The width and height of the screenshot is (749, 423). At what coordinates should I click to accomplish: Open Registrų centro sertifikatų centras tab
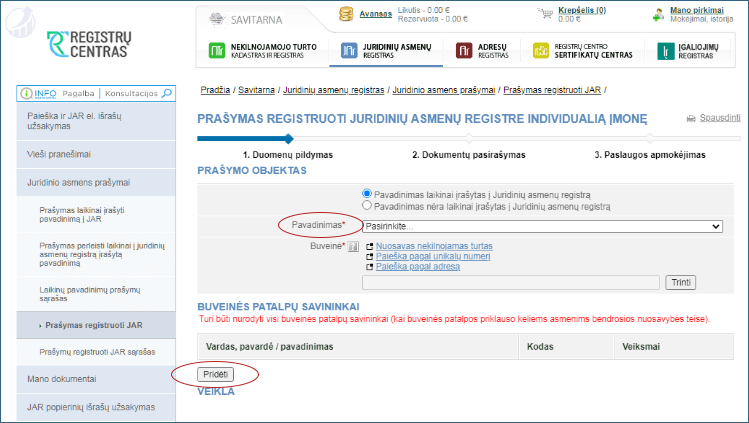click(583, 51)
